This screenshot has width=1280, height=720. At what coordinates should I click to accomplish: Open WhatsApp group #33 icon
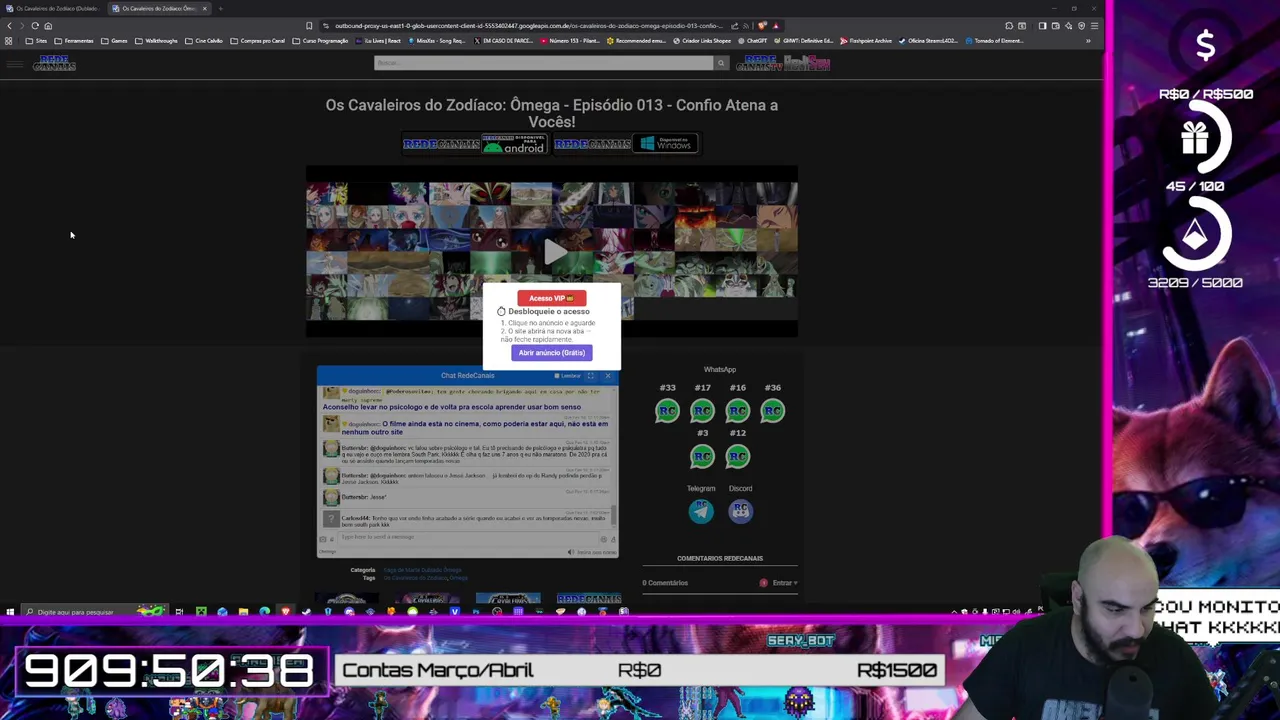point(667,411)
